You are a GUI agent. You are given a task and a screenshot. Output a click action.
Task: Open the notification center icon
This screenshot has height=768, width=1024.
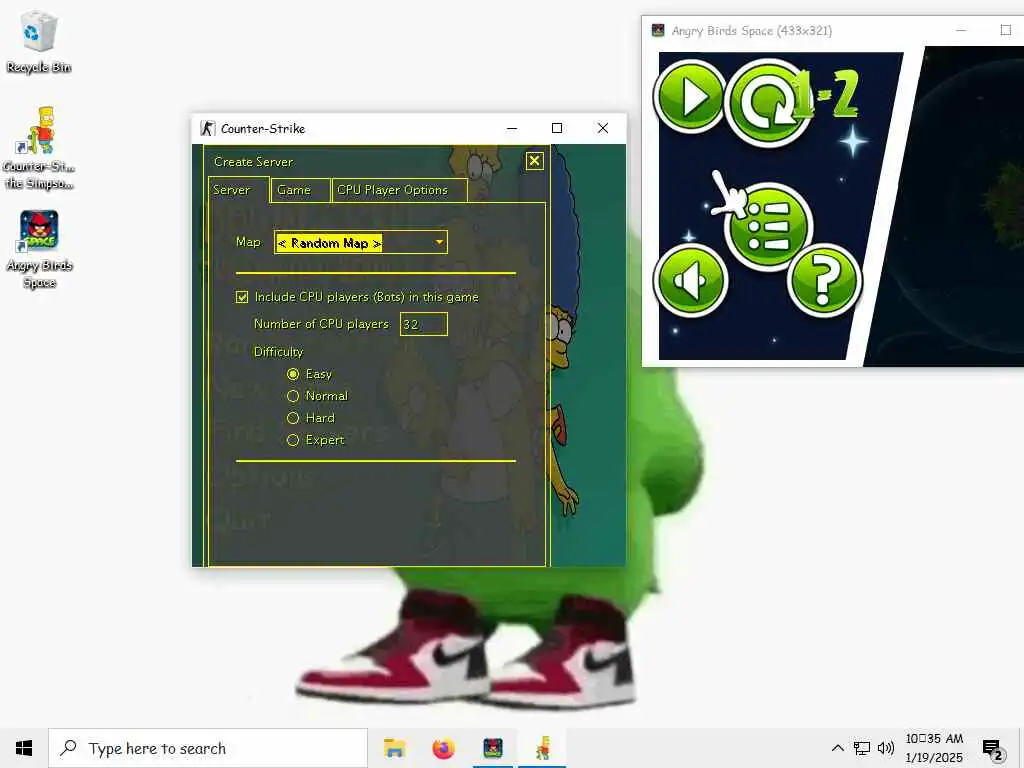pos(992,750)
